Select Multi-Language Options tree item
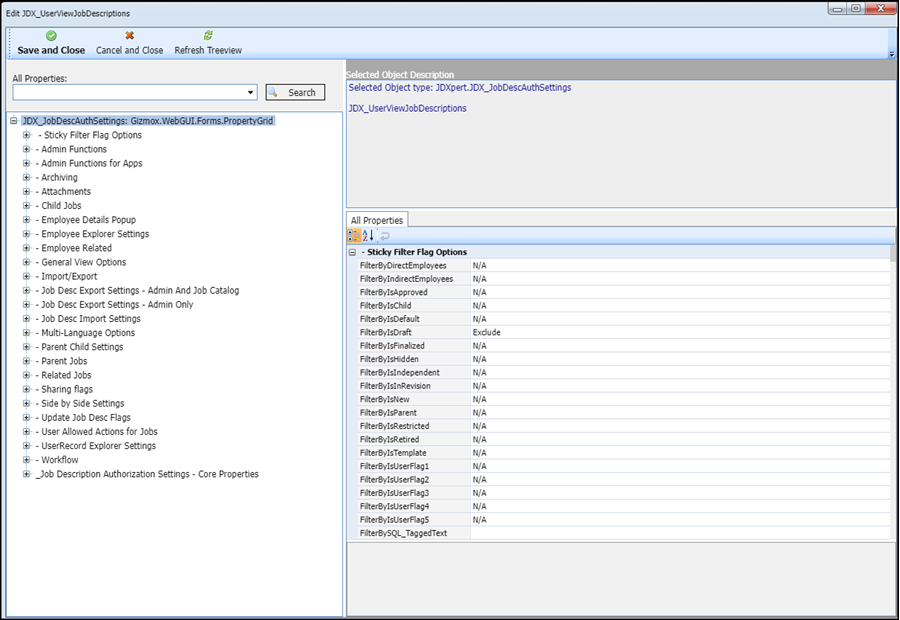The image size is (900, 620). pos(86,332)
